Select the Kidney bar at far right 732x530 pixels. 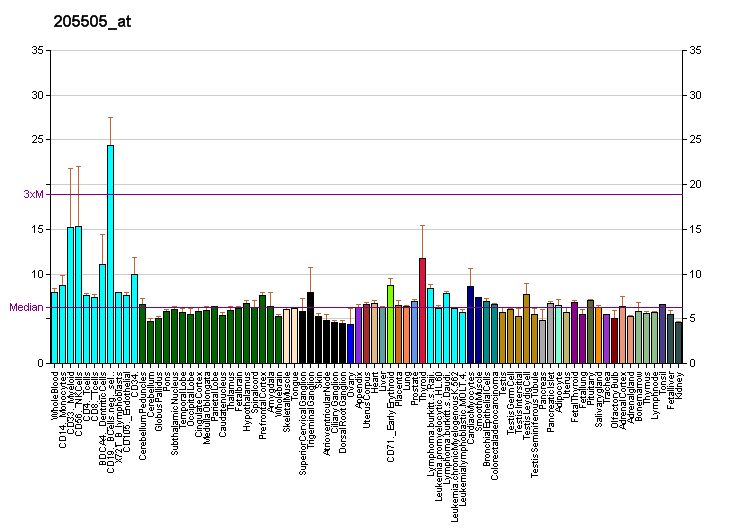tap(679, 343)
